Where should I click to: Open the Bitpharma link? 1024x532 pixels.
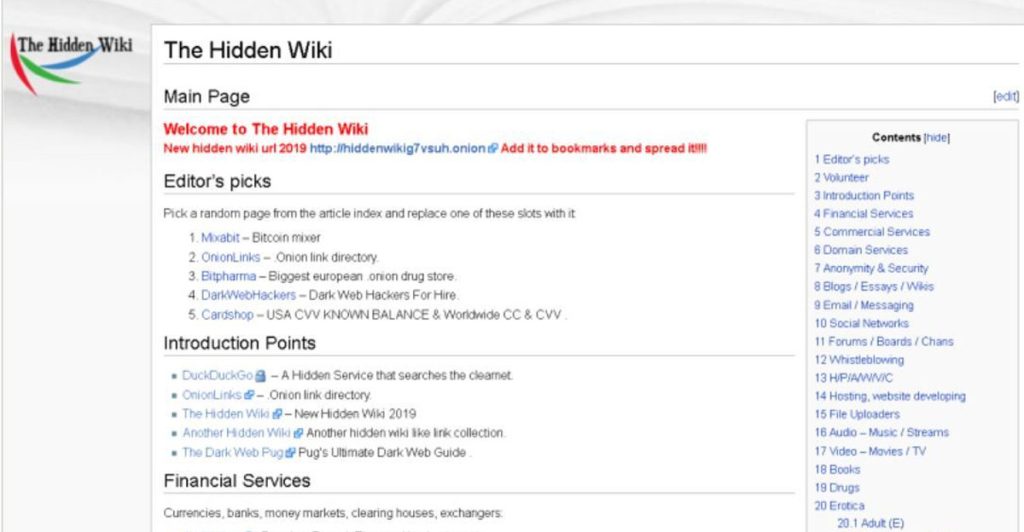(229, 276)
